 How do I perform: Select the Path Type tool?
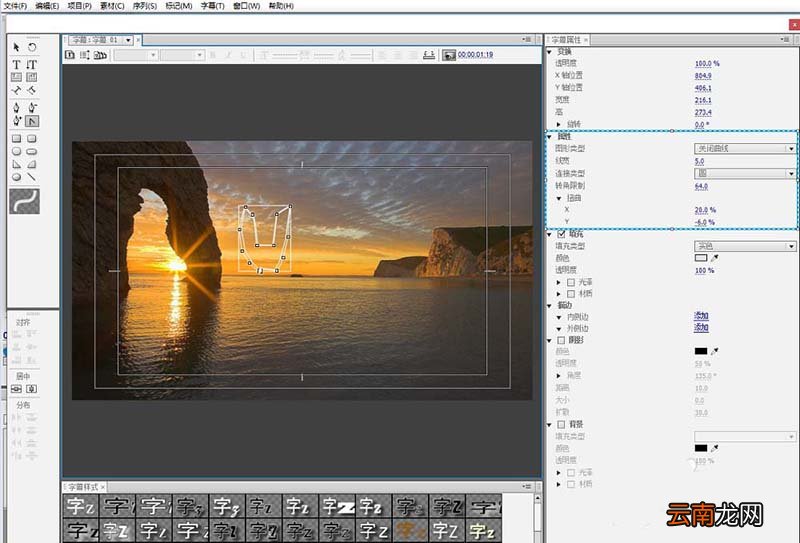click(16, 90)
